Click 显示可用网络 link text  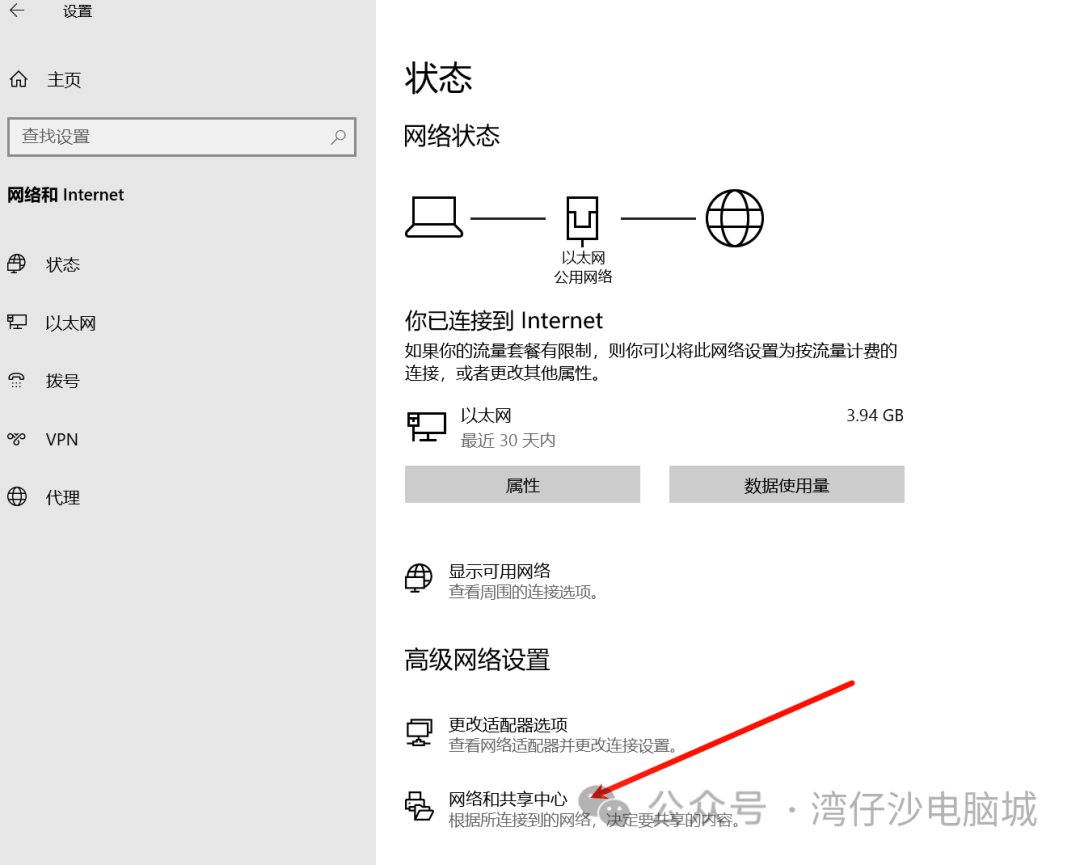pos(499,571)
